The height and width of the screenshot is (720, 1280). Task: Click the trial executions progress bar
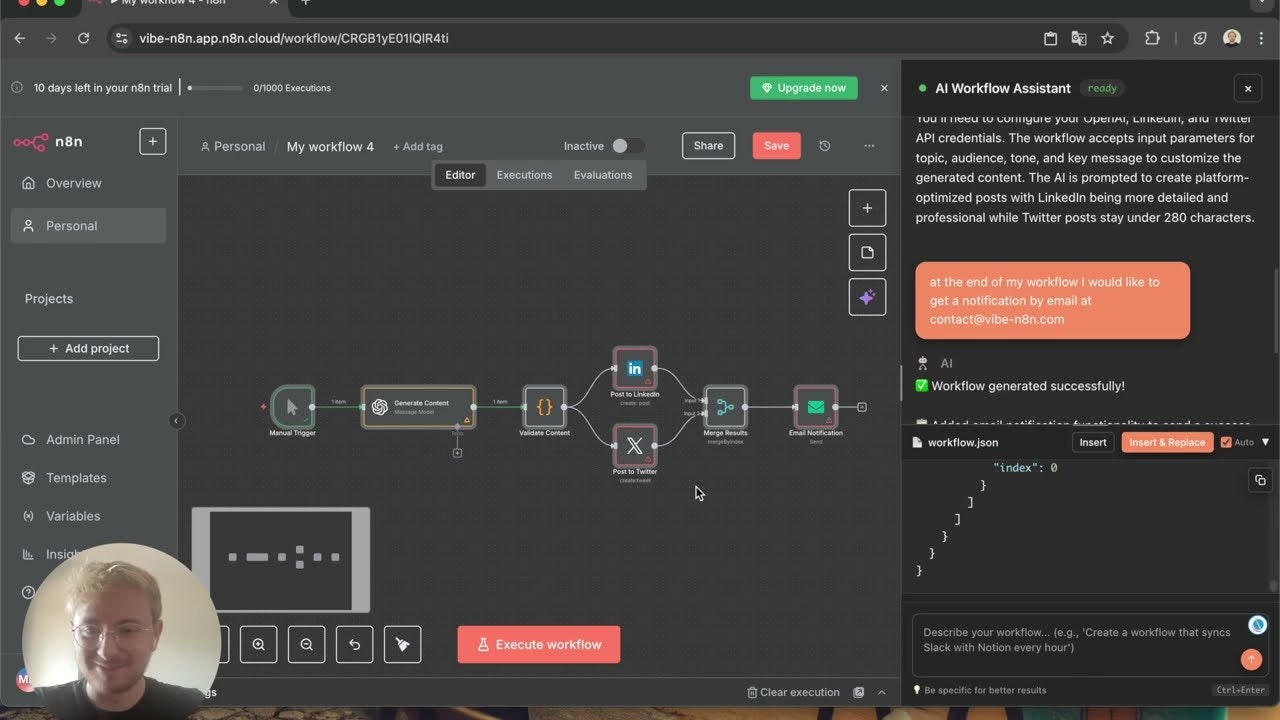coord(213,87)
